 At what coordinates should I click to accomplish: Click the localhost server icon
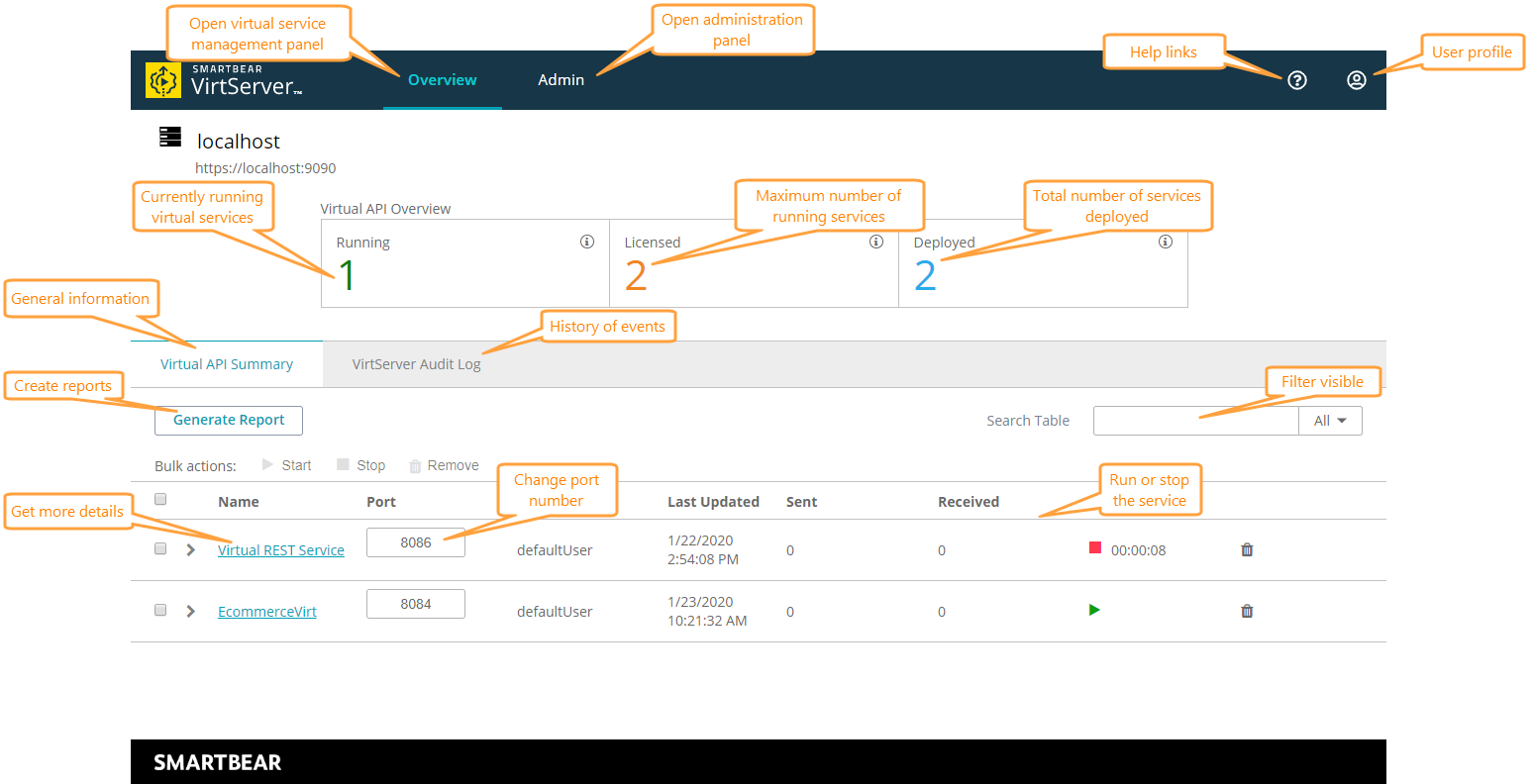point(170,137)
